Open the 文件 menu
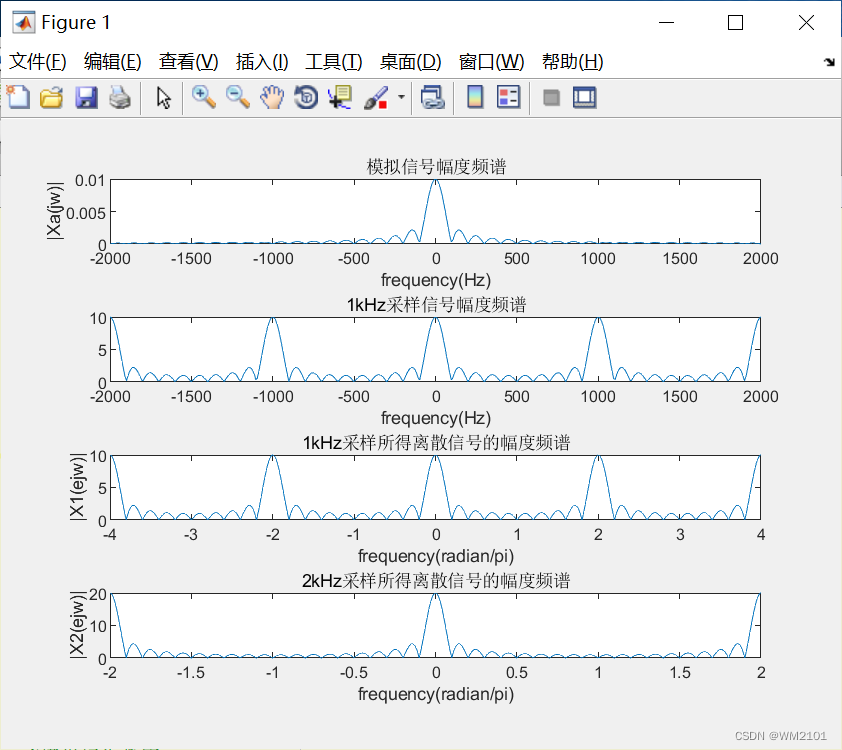842x750 pixels. click(38, 61)
